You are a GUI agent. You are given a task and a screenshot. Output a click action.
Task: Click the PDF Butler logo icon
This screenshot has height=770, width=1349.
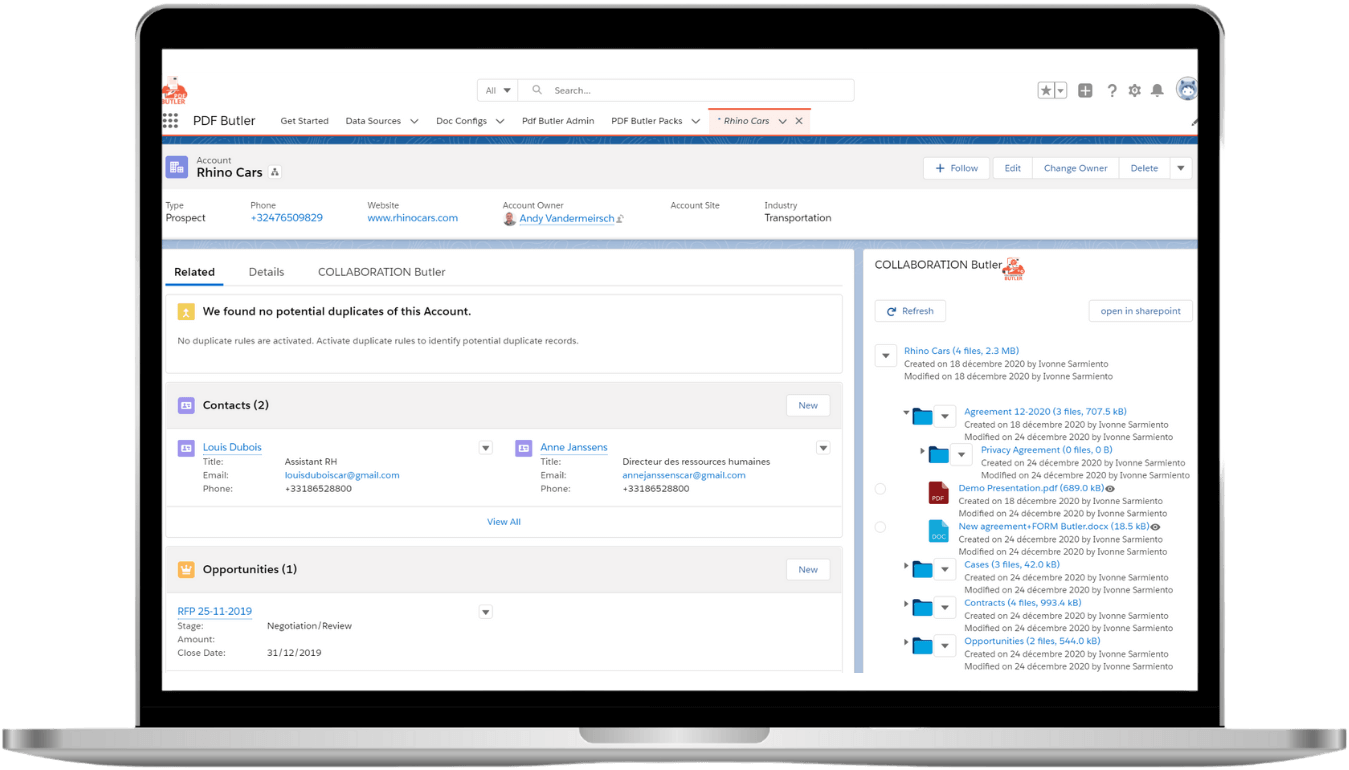tap(174, 91)
